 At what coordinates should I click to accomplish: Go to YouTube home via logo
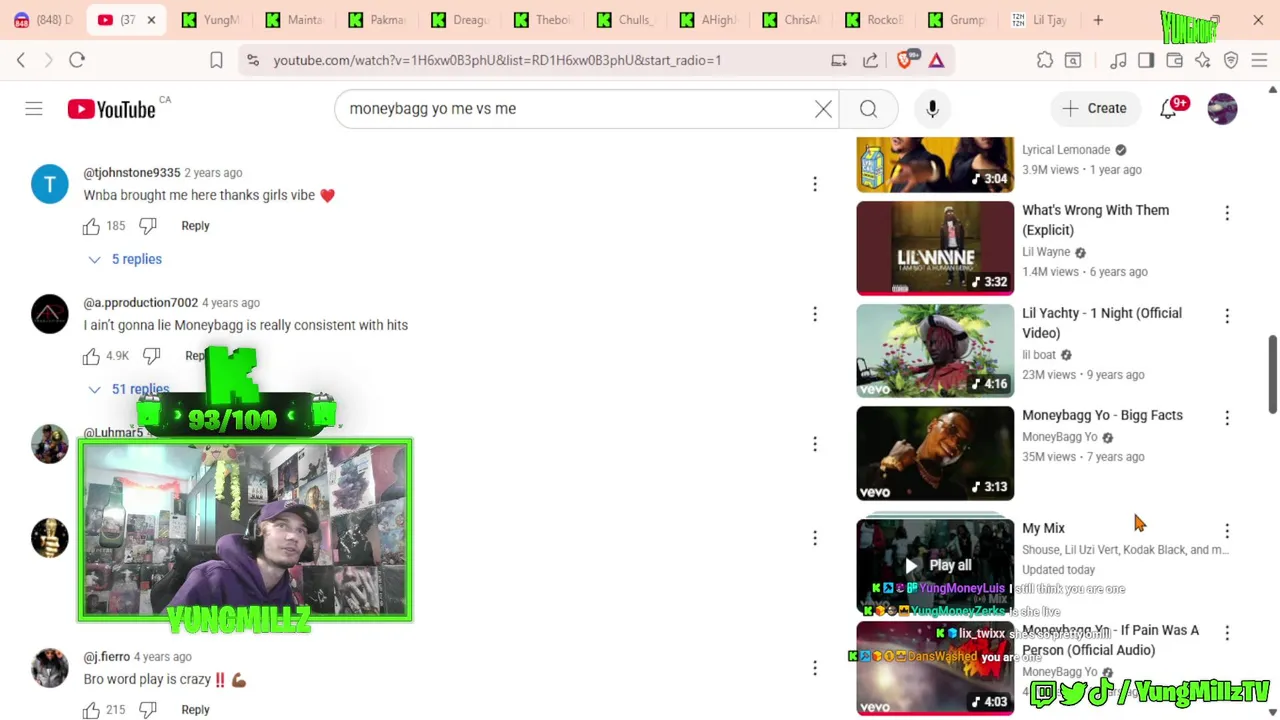click(x=111, y=108)
